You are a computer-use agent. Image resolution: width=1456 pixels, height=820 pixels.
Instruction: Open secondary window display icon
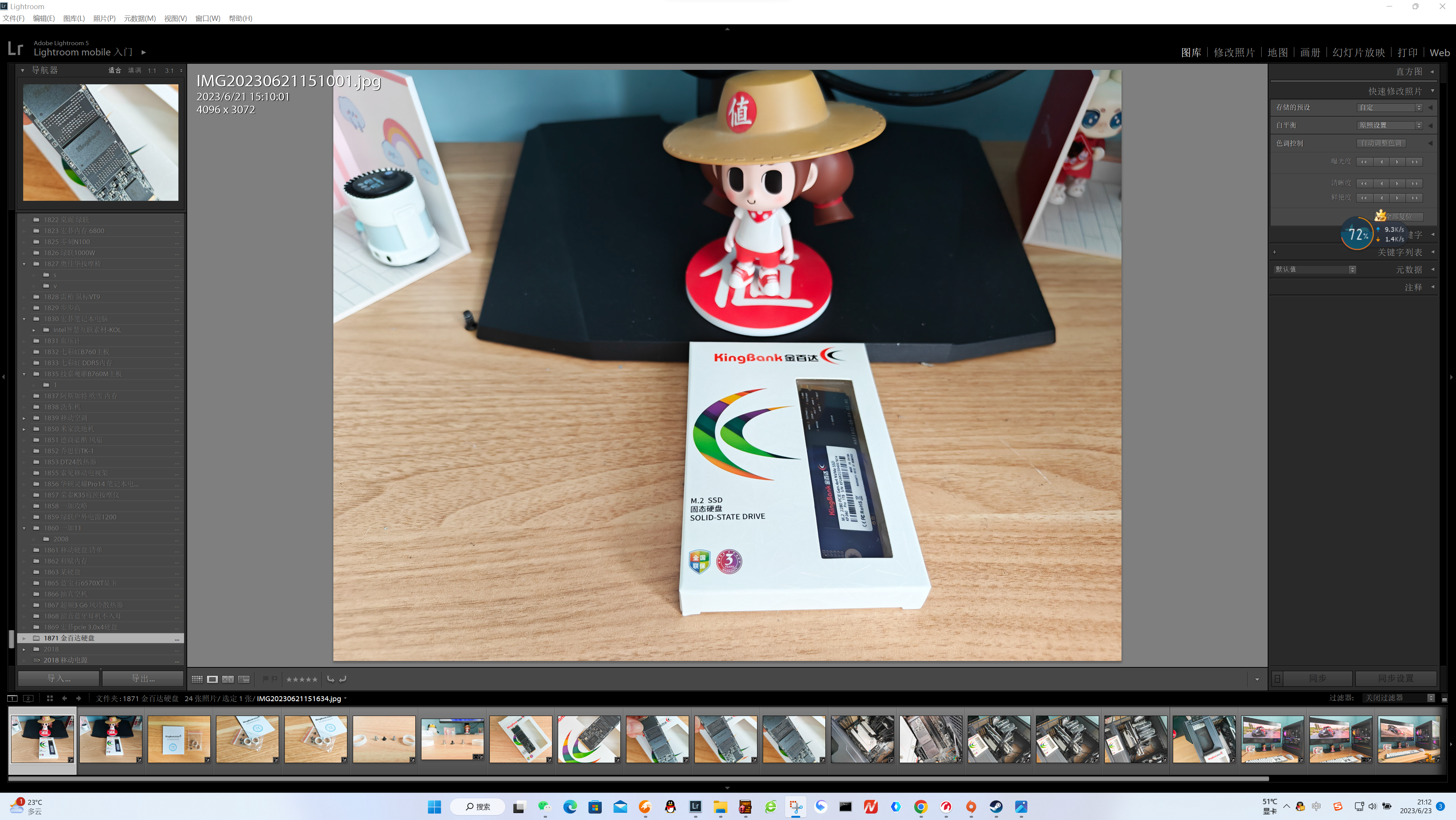28,699
